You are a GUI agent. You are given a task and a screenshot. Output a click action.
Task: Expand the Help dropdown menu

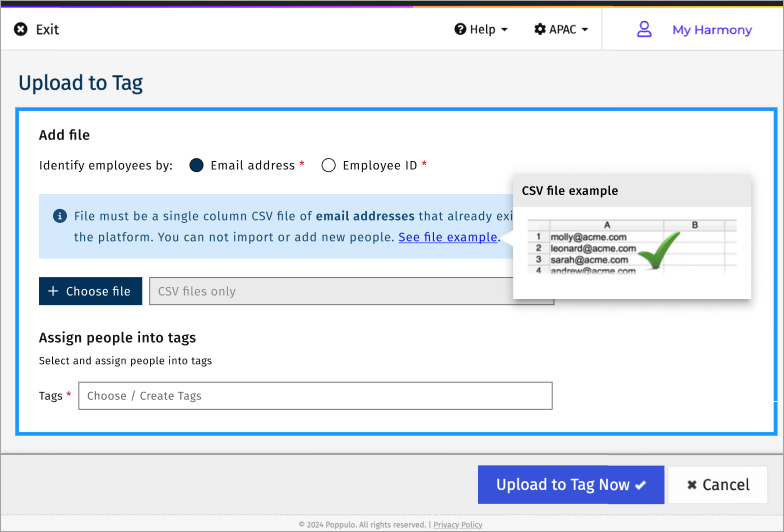[481, 30]
